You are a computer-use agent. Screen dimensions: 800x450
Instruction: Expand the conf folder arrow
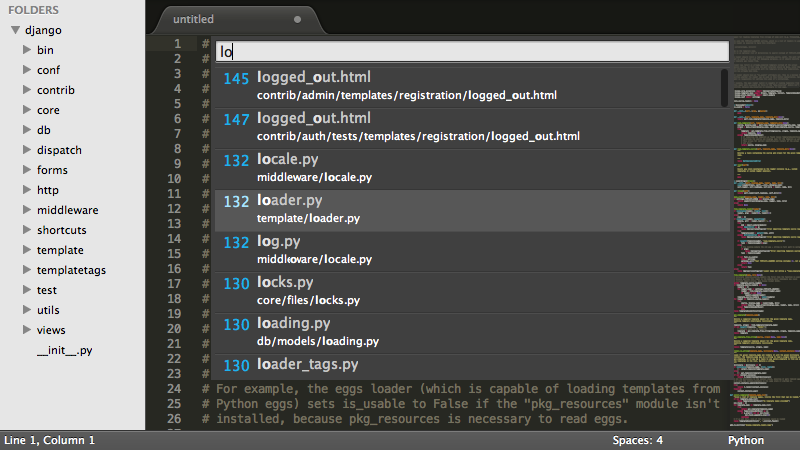[x=27, y=69]
